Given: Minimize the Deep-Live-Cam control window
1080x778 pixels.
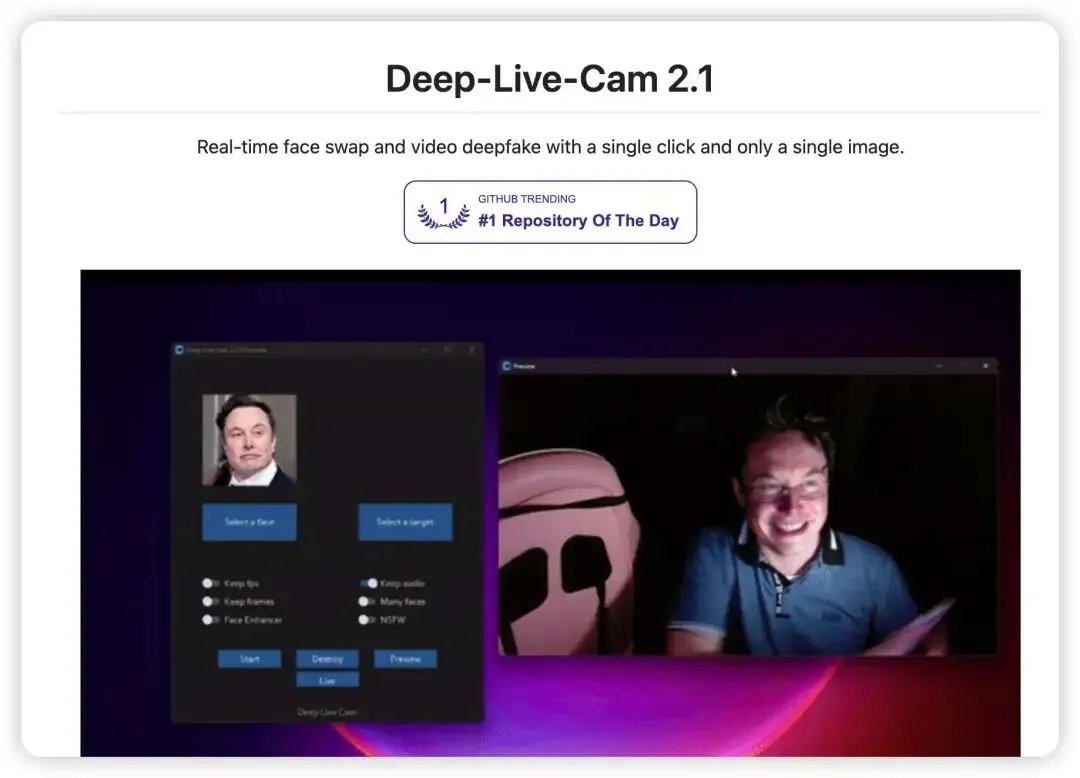Looking at the screenshot, I should pyautogui.click(x=424, y=350).
